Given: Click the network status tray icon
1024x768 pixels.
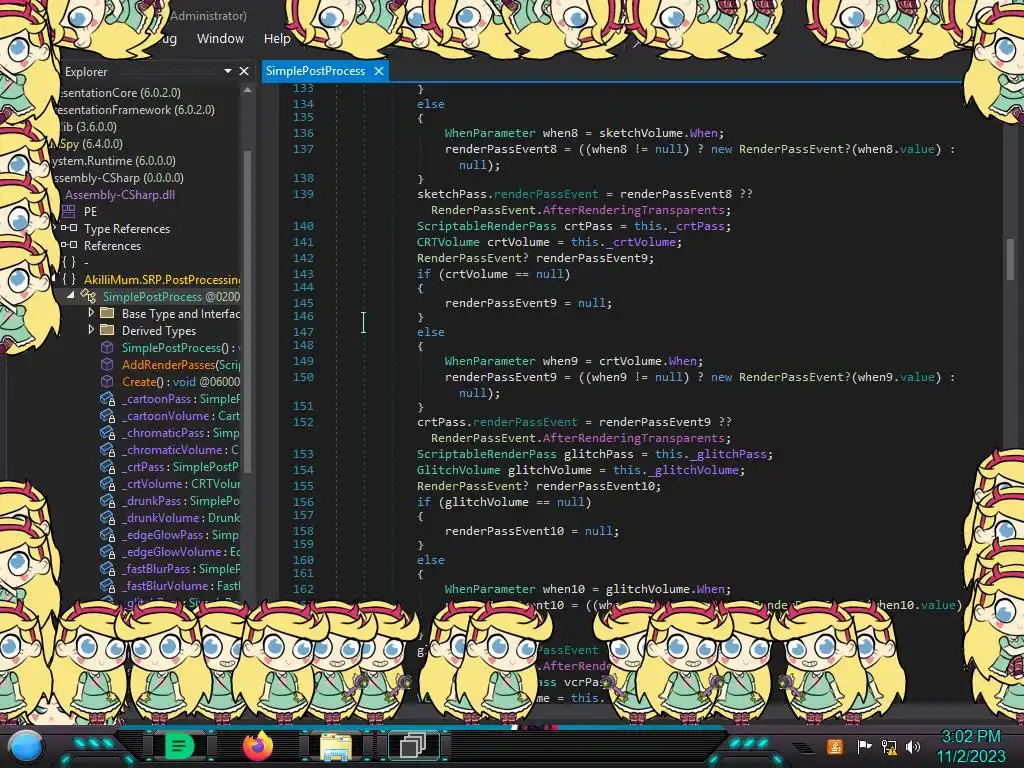Looking at the screenshot, I should click(x=889, y=746).
